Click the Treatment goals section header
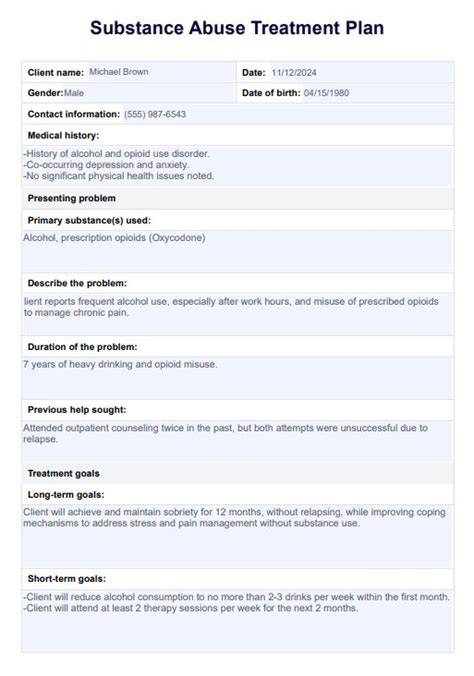Screen dimensions: 474x676 pyautogui.click(x=63, y=473)
